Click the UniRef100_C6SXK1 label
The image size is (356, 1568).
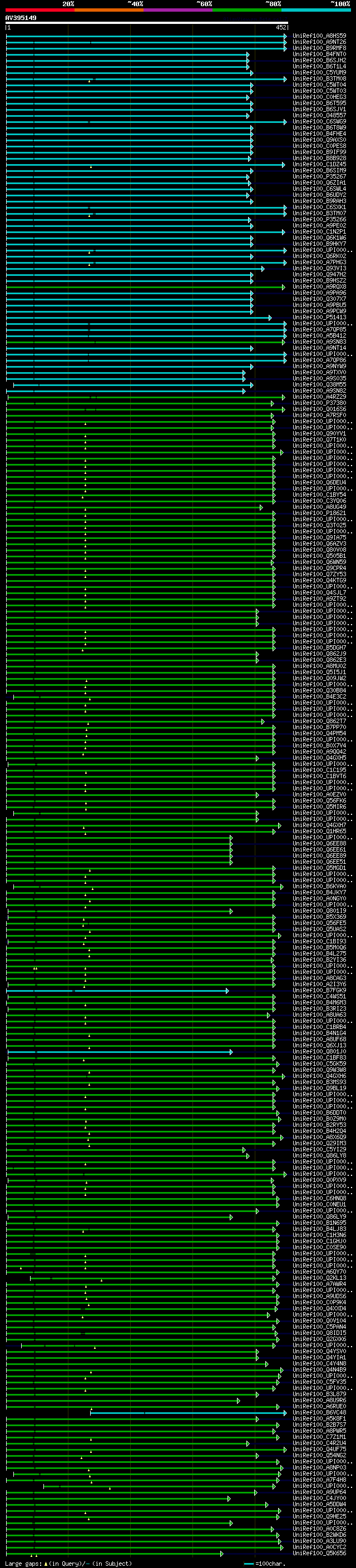319,207
